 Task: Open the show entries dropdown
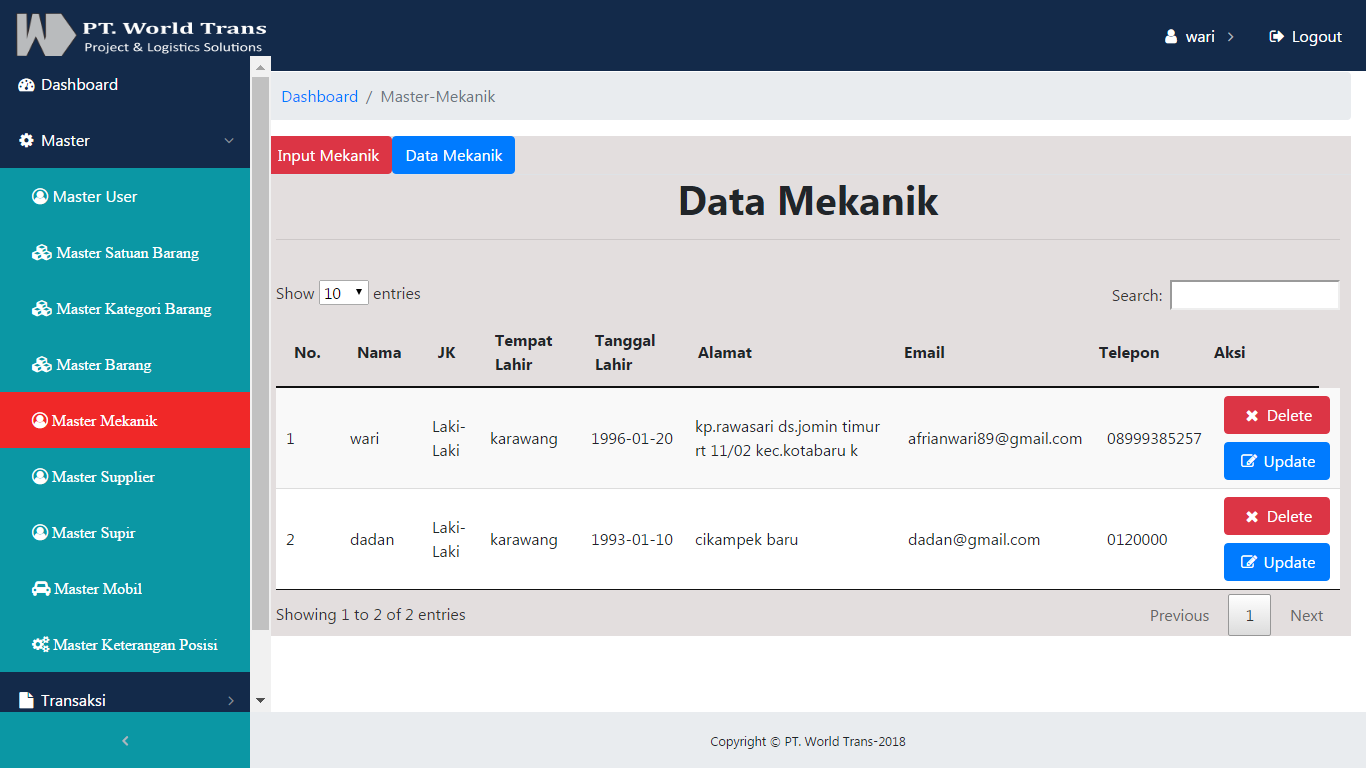[344, 294]
